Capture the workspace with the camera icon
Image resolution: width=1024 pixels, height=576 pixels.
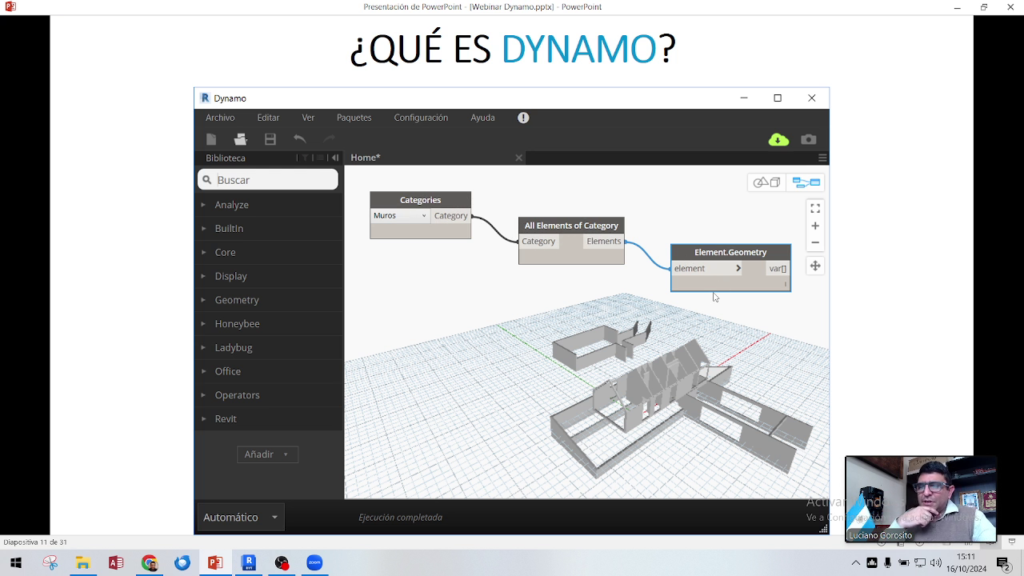808,139
